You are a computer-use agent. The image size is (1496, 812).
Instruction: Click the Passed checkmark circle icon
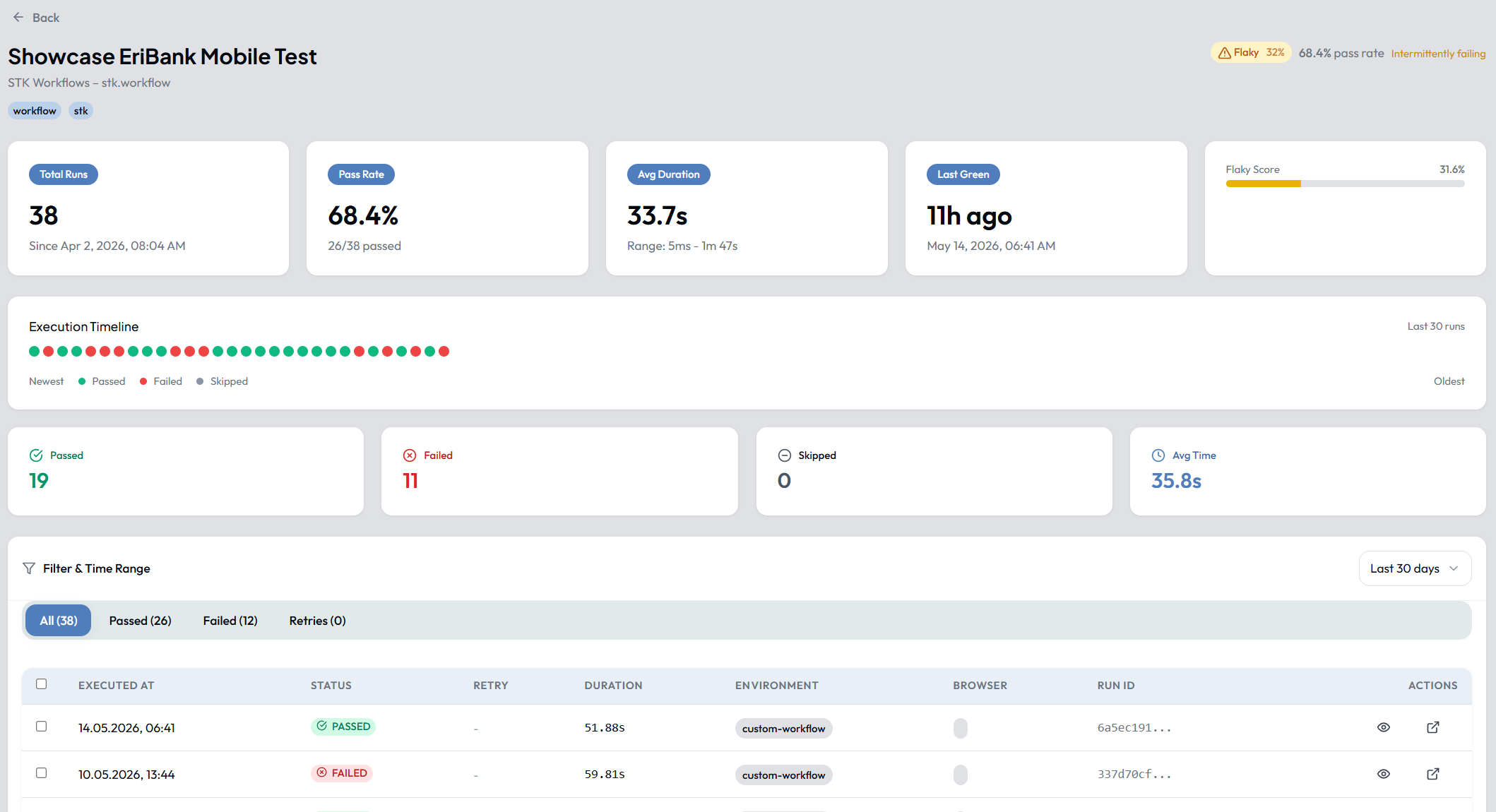click(x=36, y=455)
